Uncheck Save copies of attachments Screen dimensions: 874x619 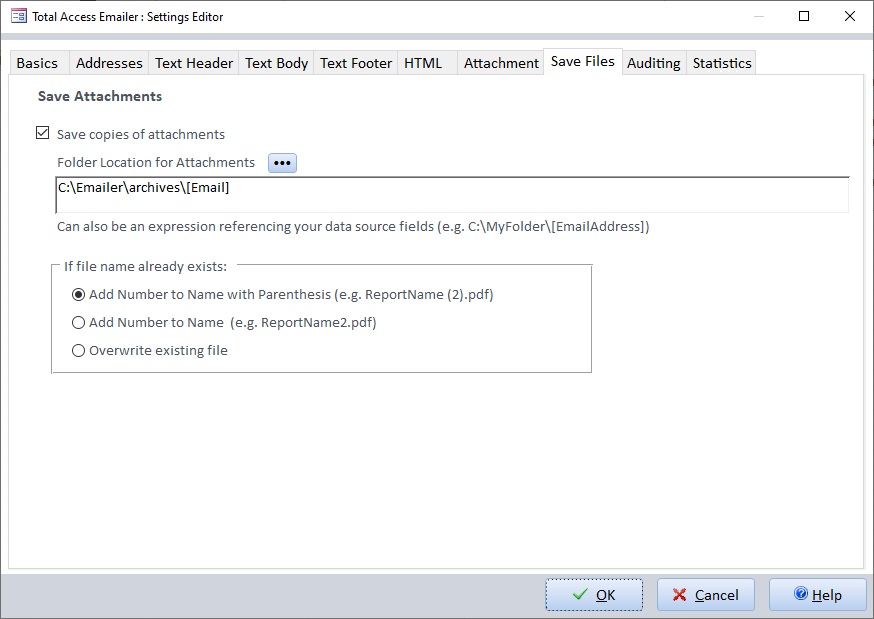click(x=43, y=133)
